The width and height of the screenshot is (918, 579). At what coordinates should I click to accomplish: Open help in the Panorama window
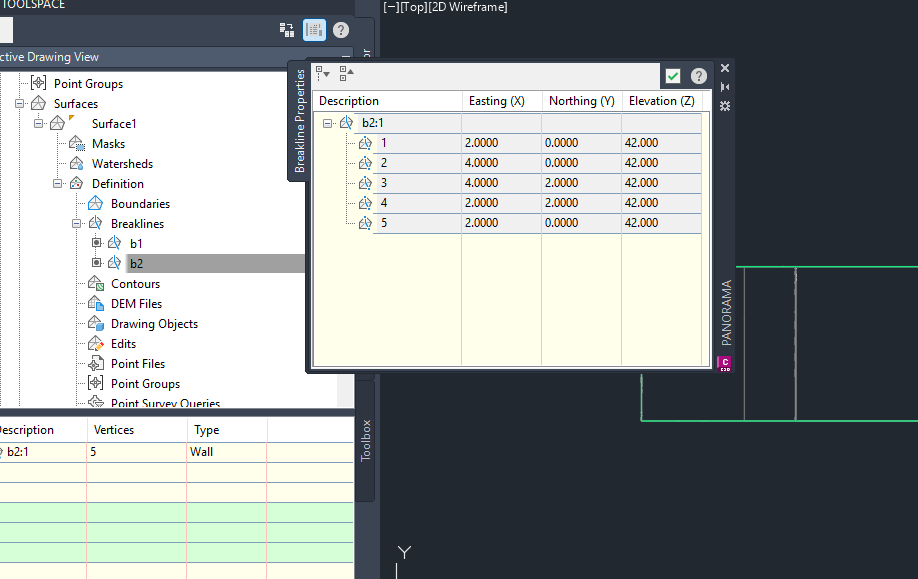(698, 76)
